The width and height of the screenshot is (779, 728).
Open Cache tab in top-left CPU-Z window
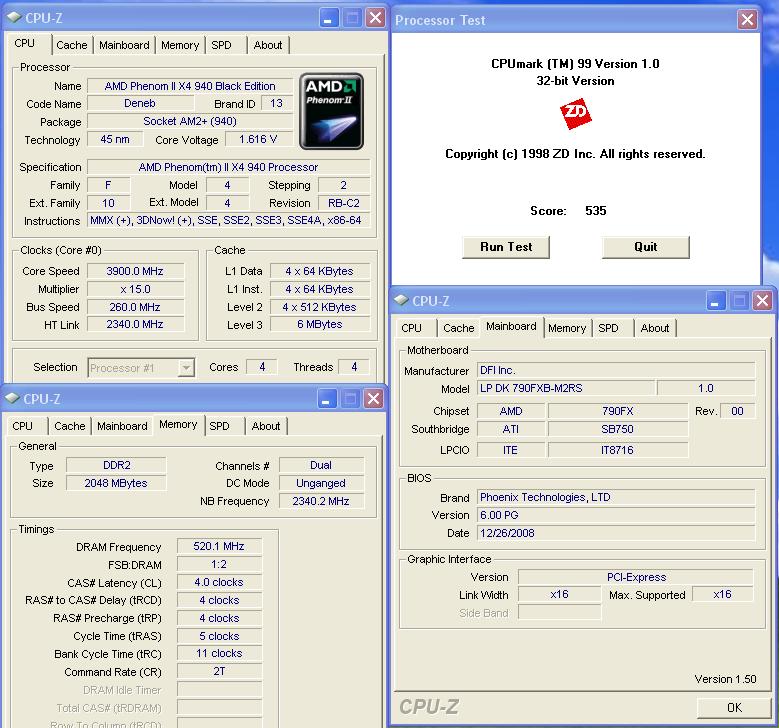click(72, 45)
